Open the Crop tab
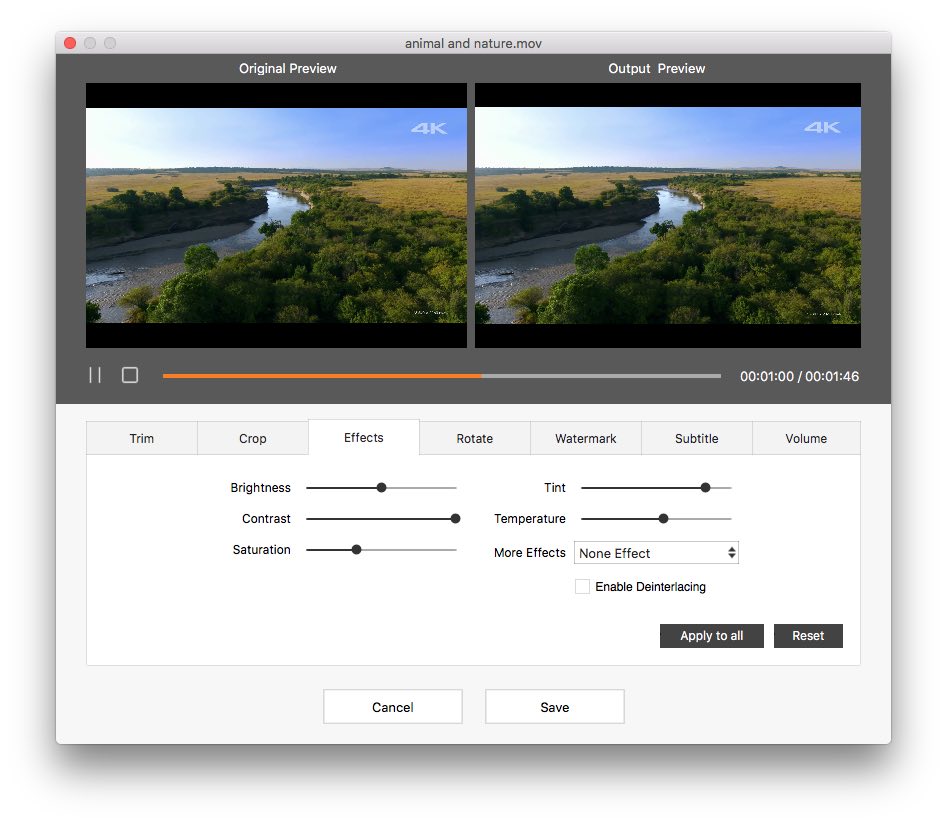Image resolution: width=947 pixels, height=824 pixels. click(253, 438)
